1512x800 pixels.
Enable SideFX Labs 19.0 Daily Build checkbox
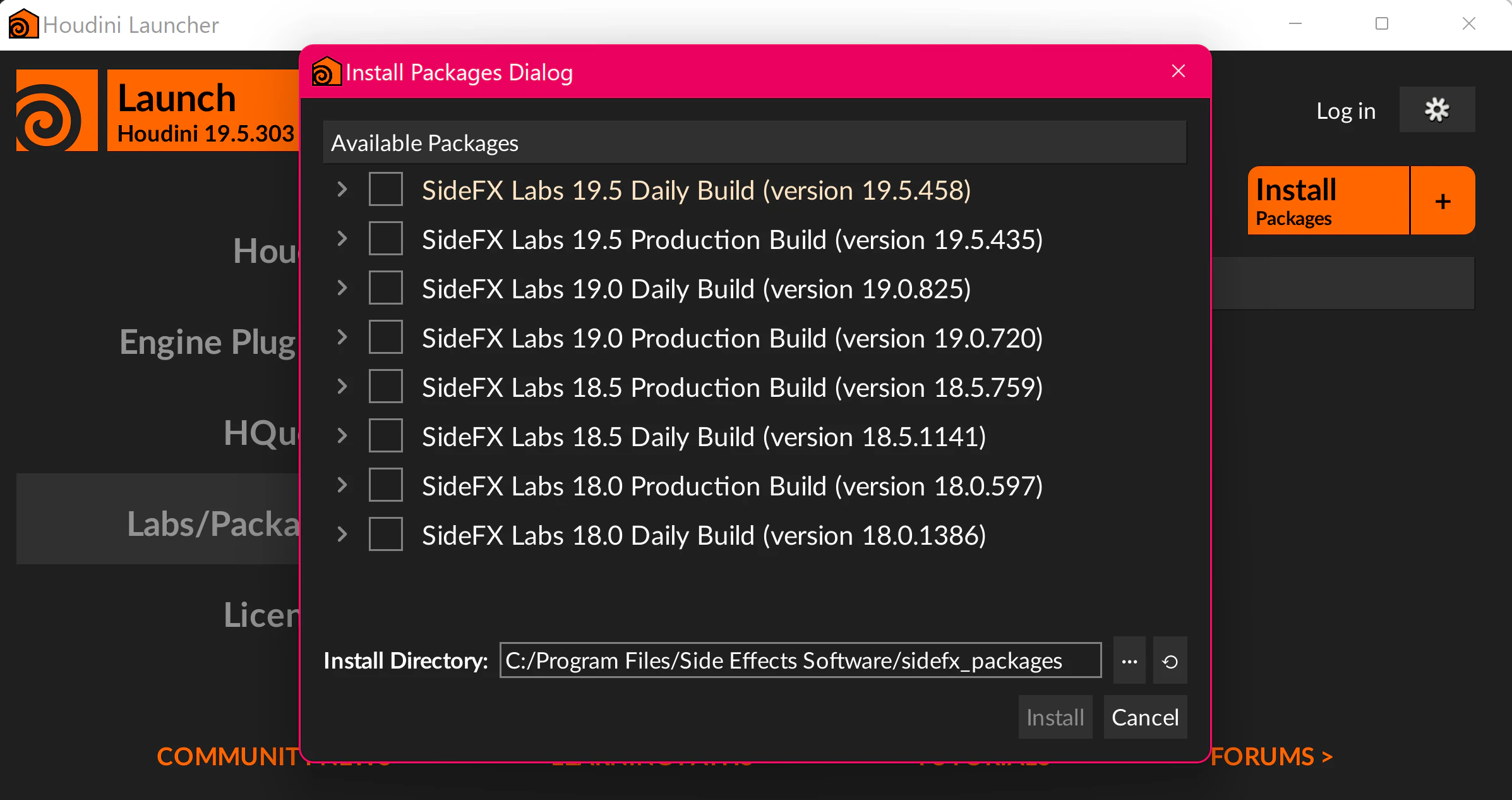pyautogui.click(x=385, y=288)
